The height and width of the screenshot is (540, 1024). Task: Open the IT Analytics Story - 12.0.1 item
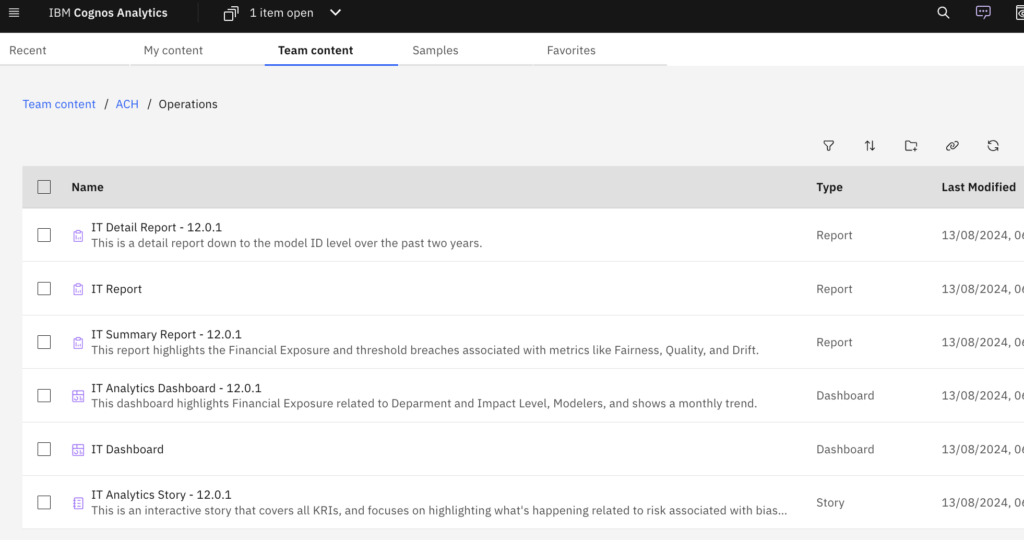coord(161,495)
